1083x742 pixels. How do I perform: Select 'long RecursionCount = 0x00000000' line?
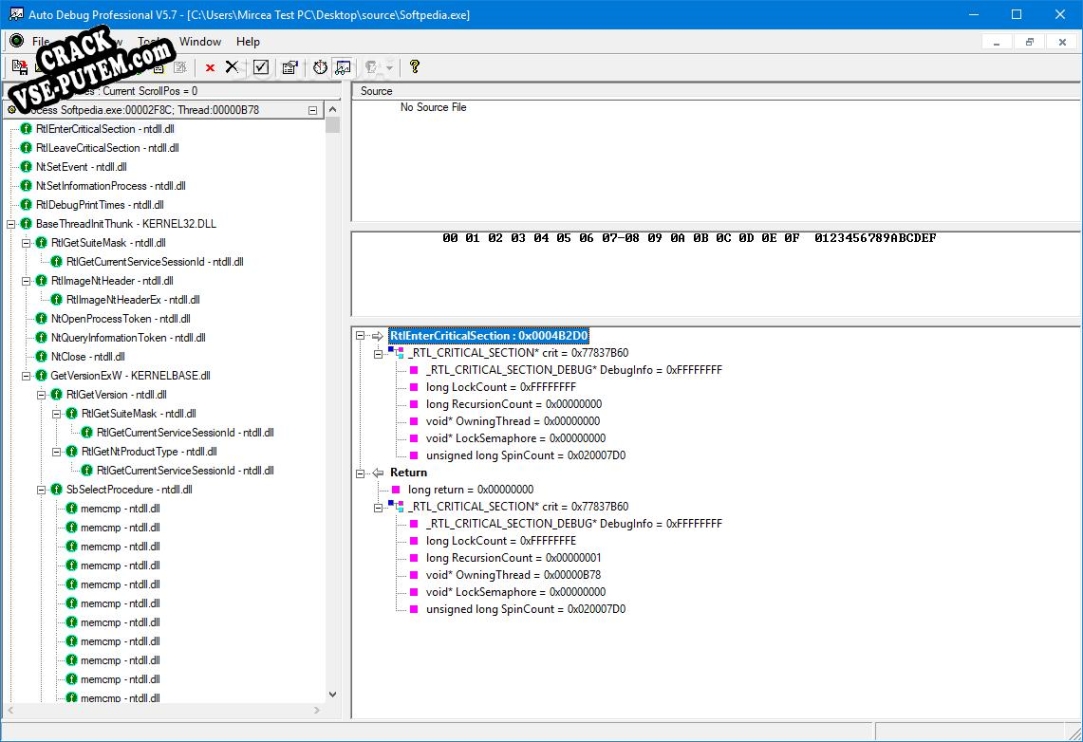pos(513,404)
